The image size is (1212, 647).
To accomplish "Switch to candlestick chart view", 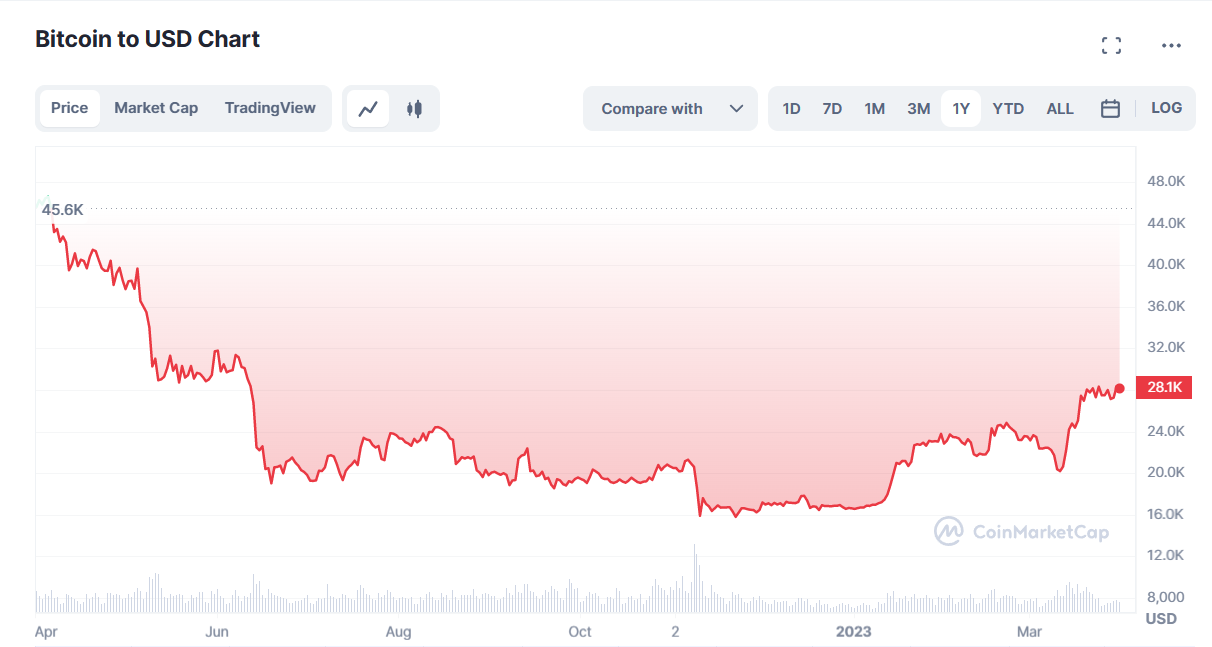I will point(414,109).
